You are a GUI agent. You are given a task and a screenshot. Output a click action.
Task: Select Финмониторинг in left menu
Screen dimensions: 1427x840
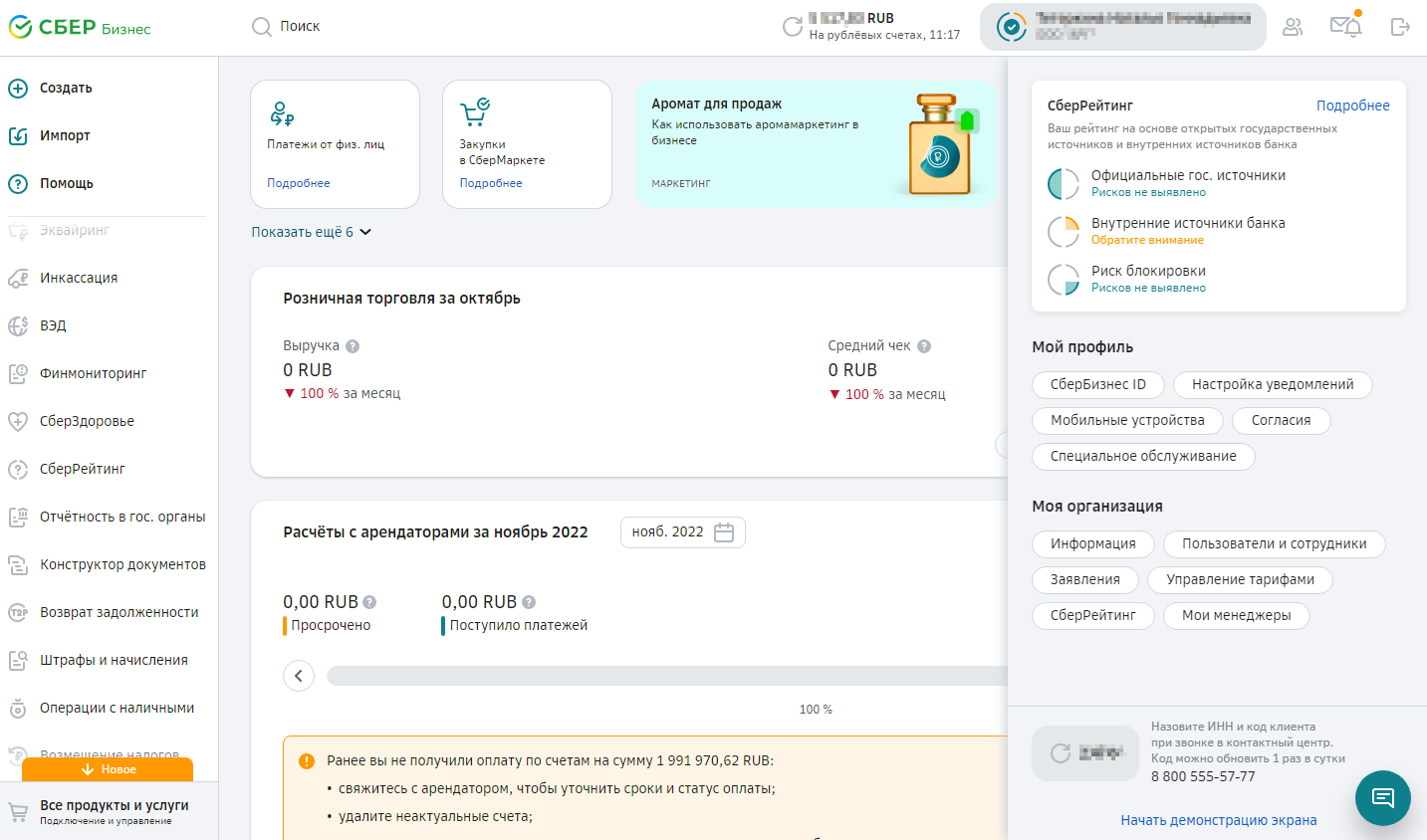(x=93, y=373)
